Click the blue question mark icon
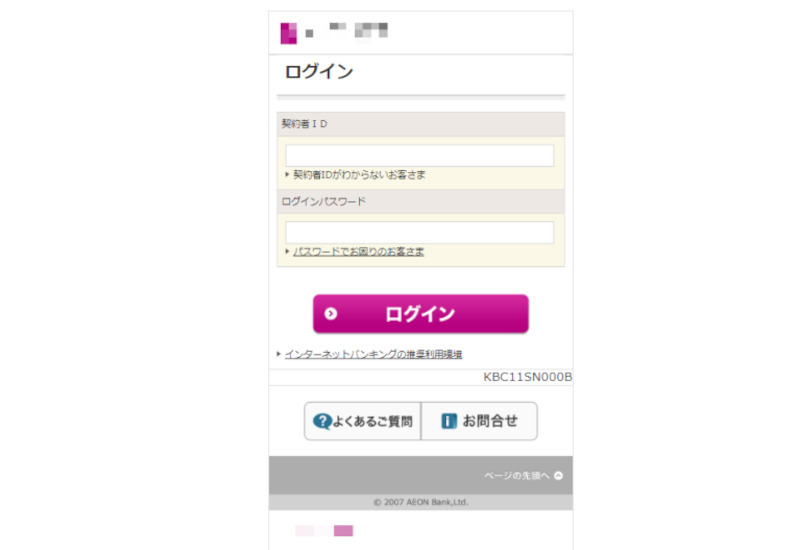This screenshot has width=797, height=550. [322, 421]
